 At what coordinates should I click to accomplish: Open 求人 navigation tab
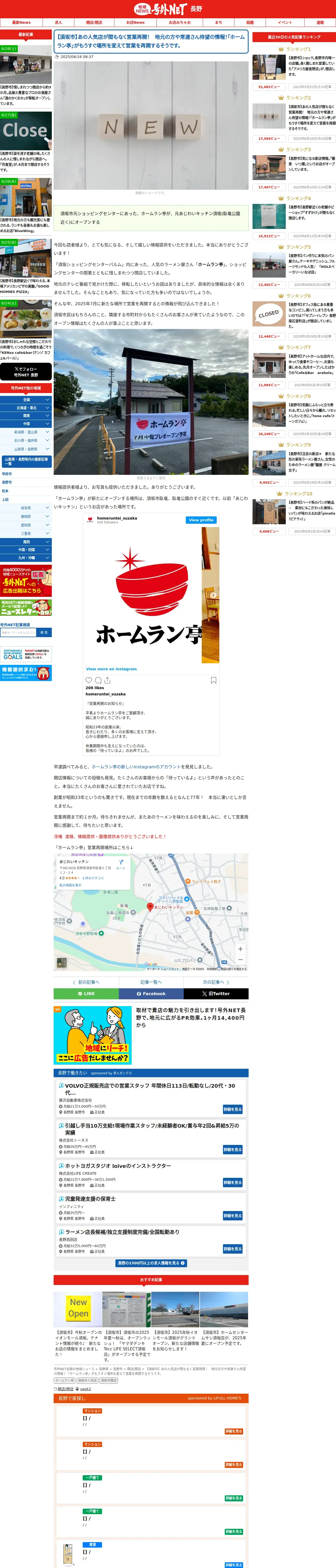click(x=59, y=22)
